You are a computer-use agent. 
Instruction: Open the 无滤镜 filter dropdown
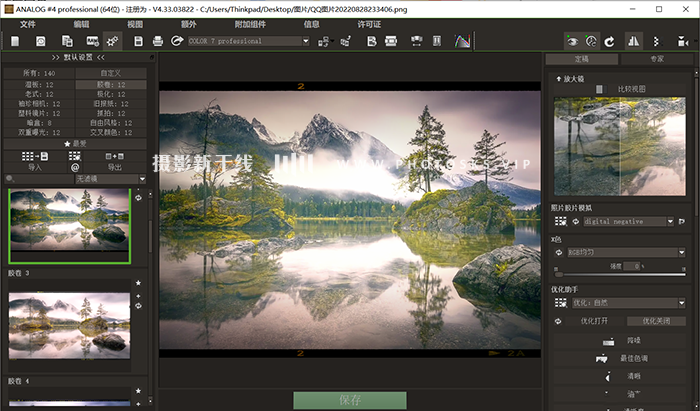coord(110,179)
